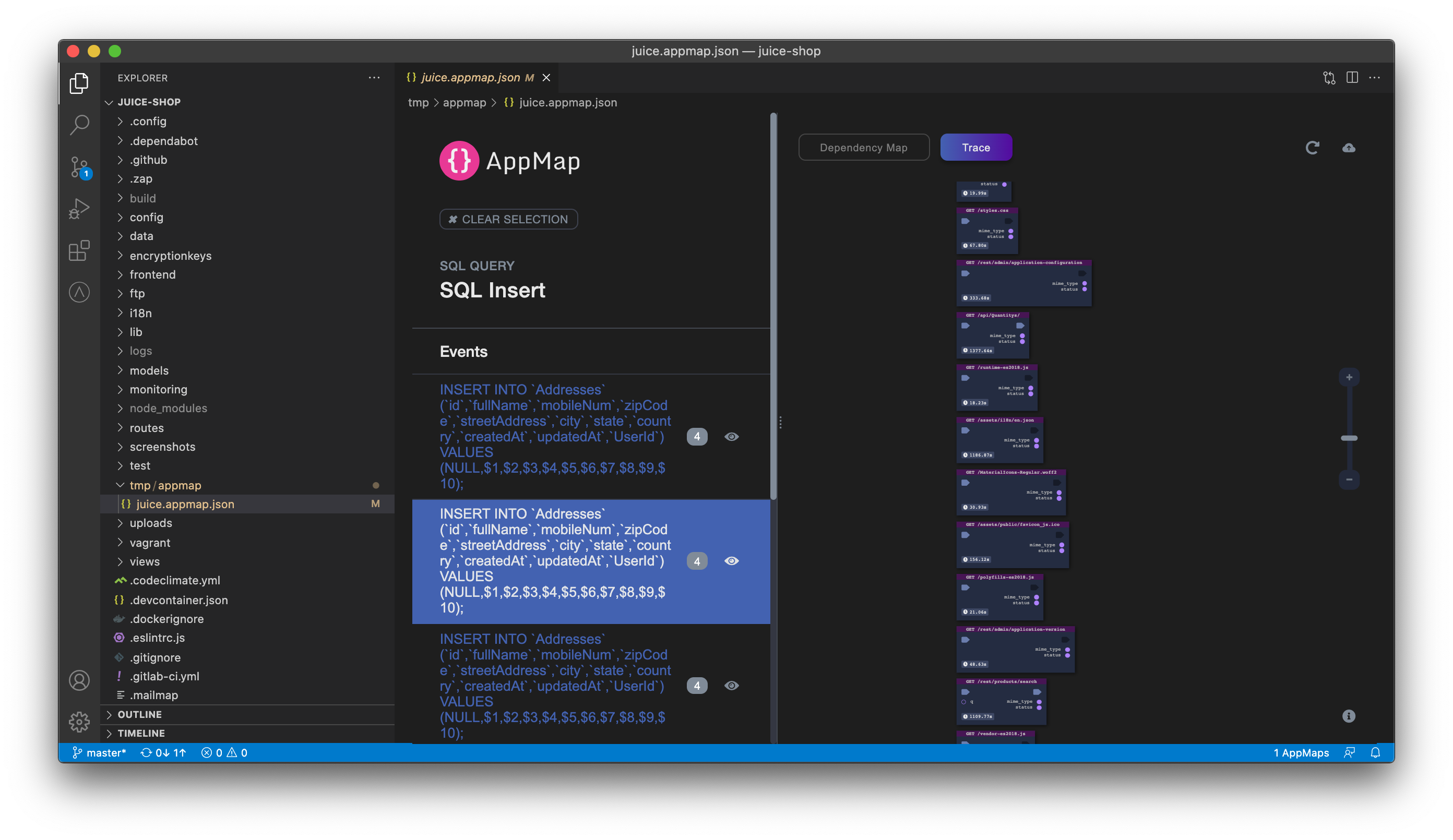
Task: Expand the .github folder
Action: 248,160
